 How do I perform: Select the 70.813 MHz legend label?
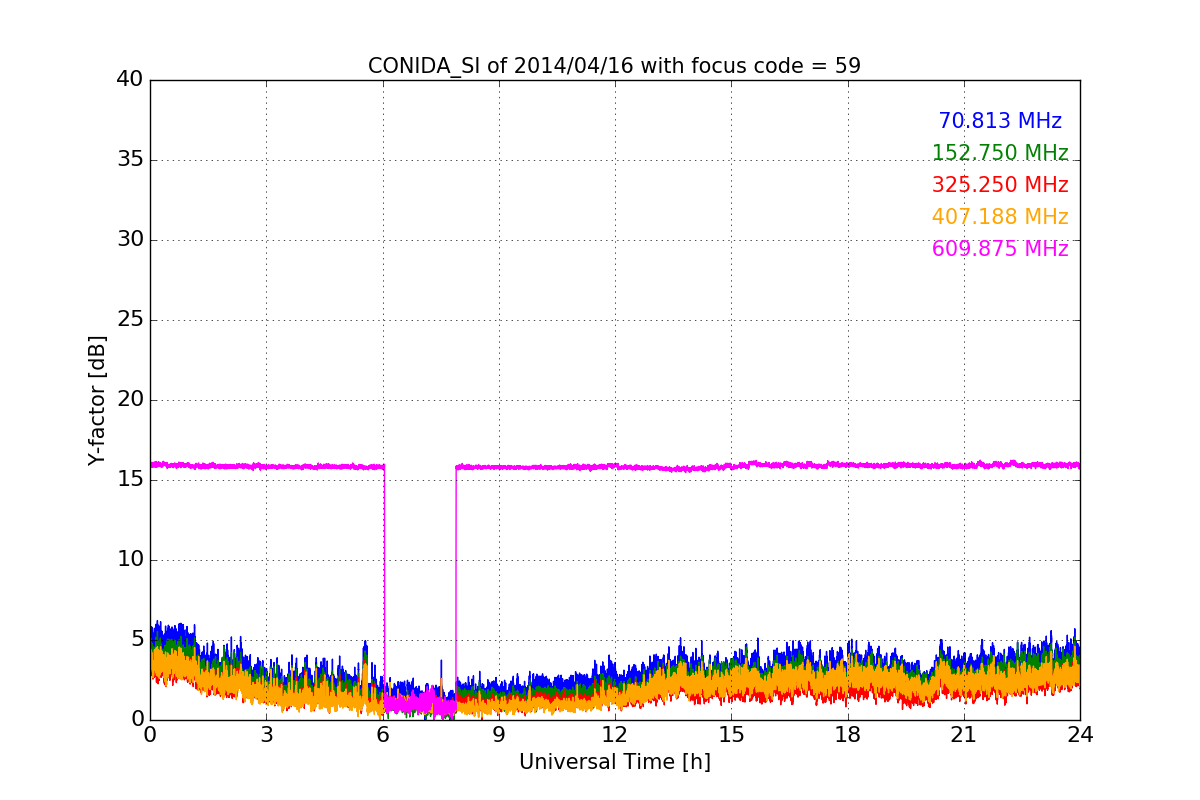click(1000, 121)
